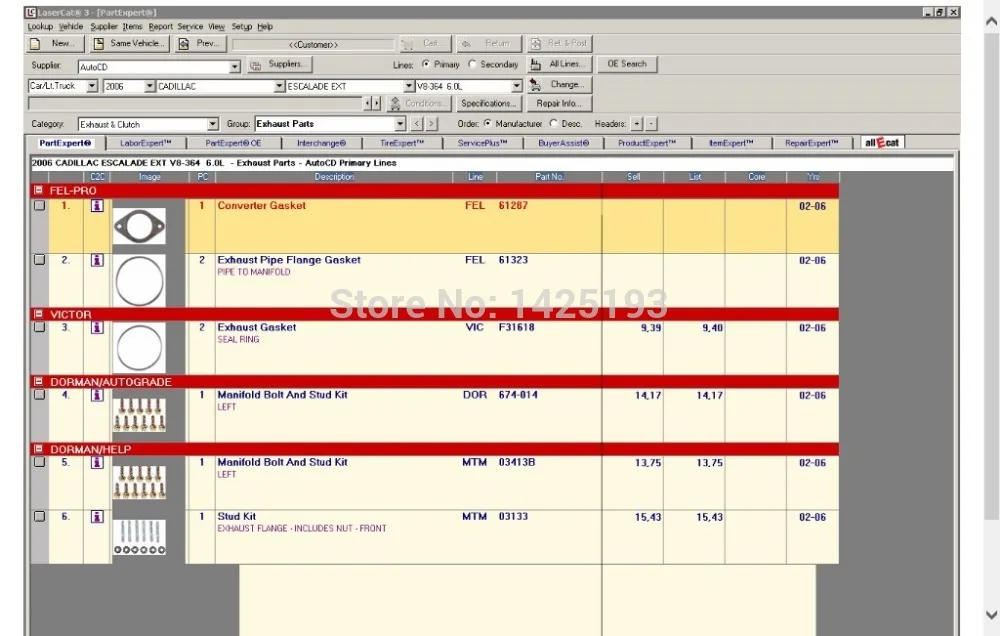The height and width of the screenshot is (636, 1000).
Task: Click the Converter Gasket image thumbnail
Action: point(139,226)
